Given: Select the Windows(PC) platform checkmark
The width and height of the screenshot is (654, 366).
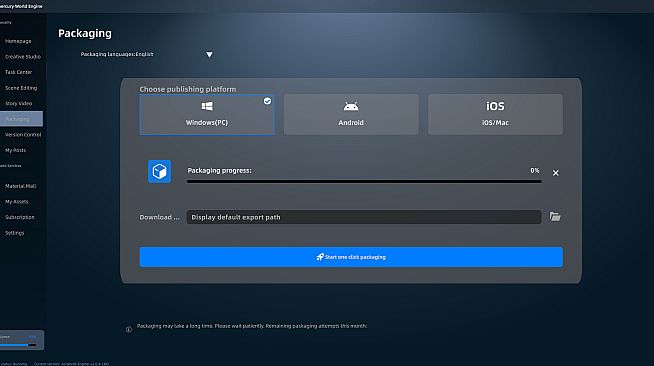Looking at the screenshot, I should point(267,101).
